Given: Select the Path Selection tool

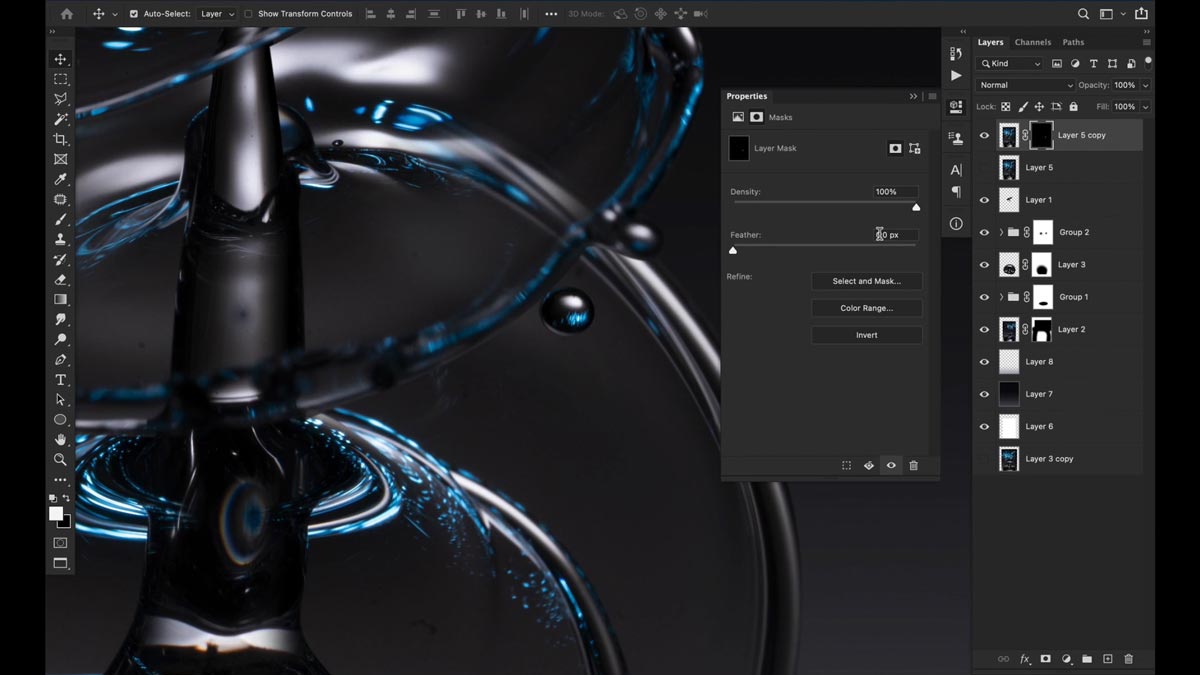Looking at the screenshot, I should coord(61,400).
